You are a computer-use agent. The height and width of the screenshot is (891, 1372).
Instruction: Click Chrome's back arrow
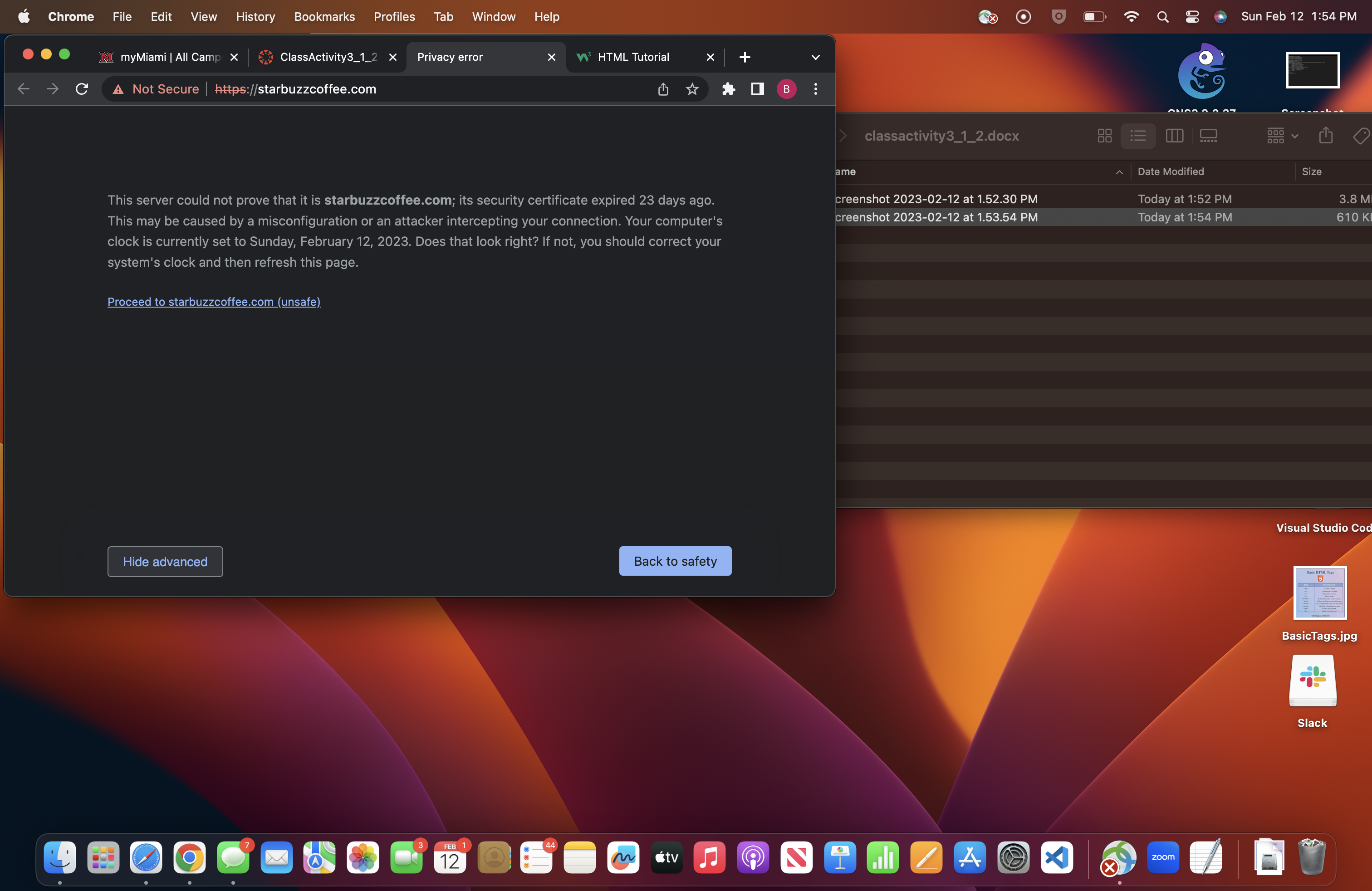(x=24, y=89)
